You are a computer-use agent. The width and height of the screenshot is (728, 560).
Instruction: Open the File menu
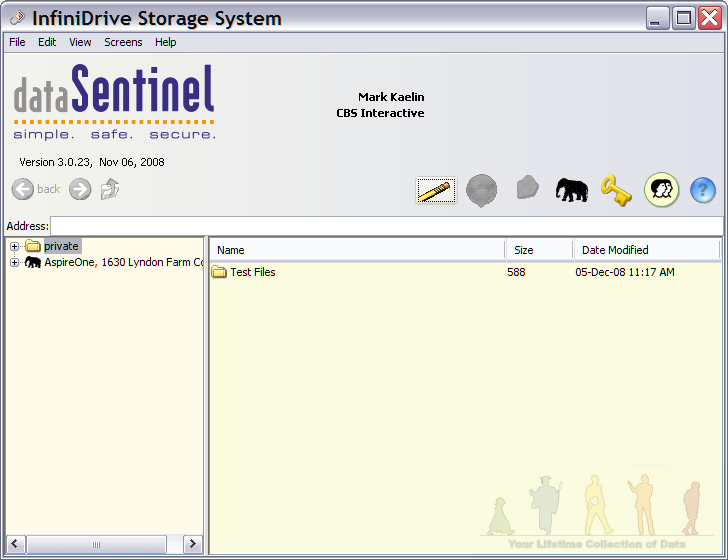click(x=17, y=42)
